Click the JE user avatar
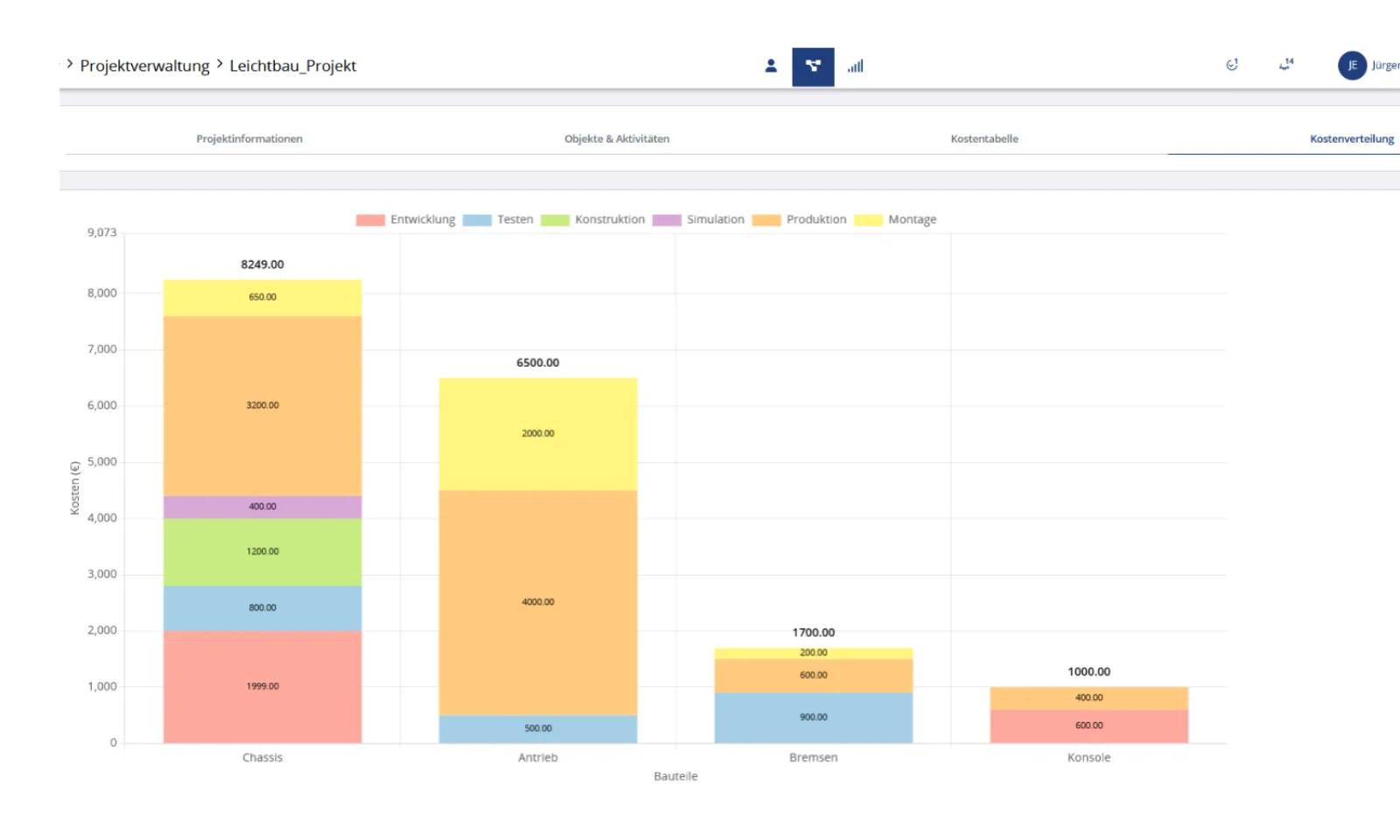 1352,66
